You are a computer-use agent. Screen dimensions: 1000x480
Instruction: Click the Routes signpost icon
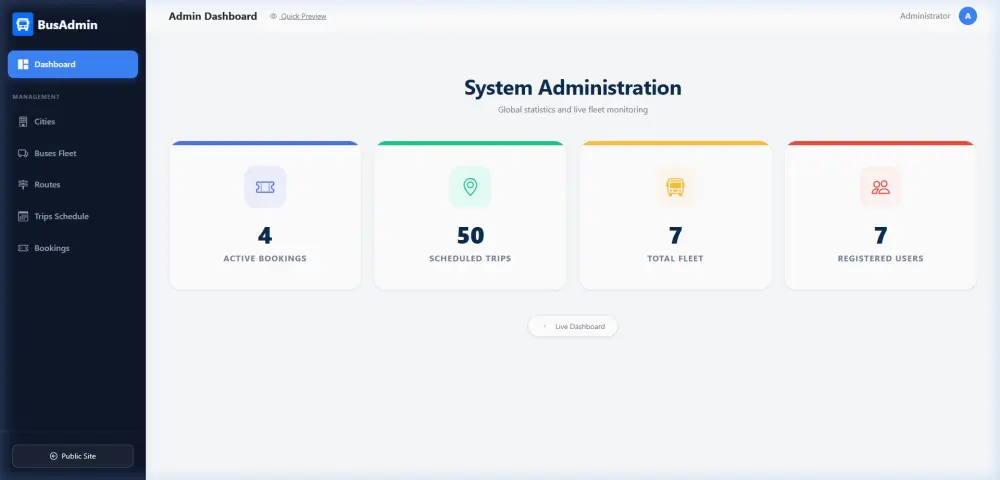click(23, 184)
